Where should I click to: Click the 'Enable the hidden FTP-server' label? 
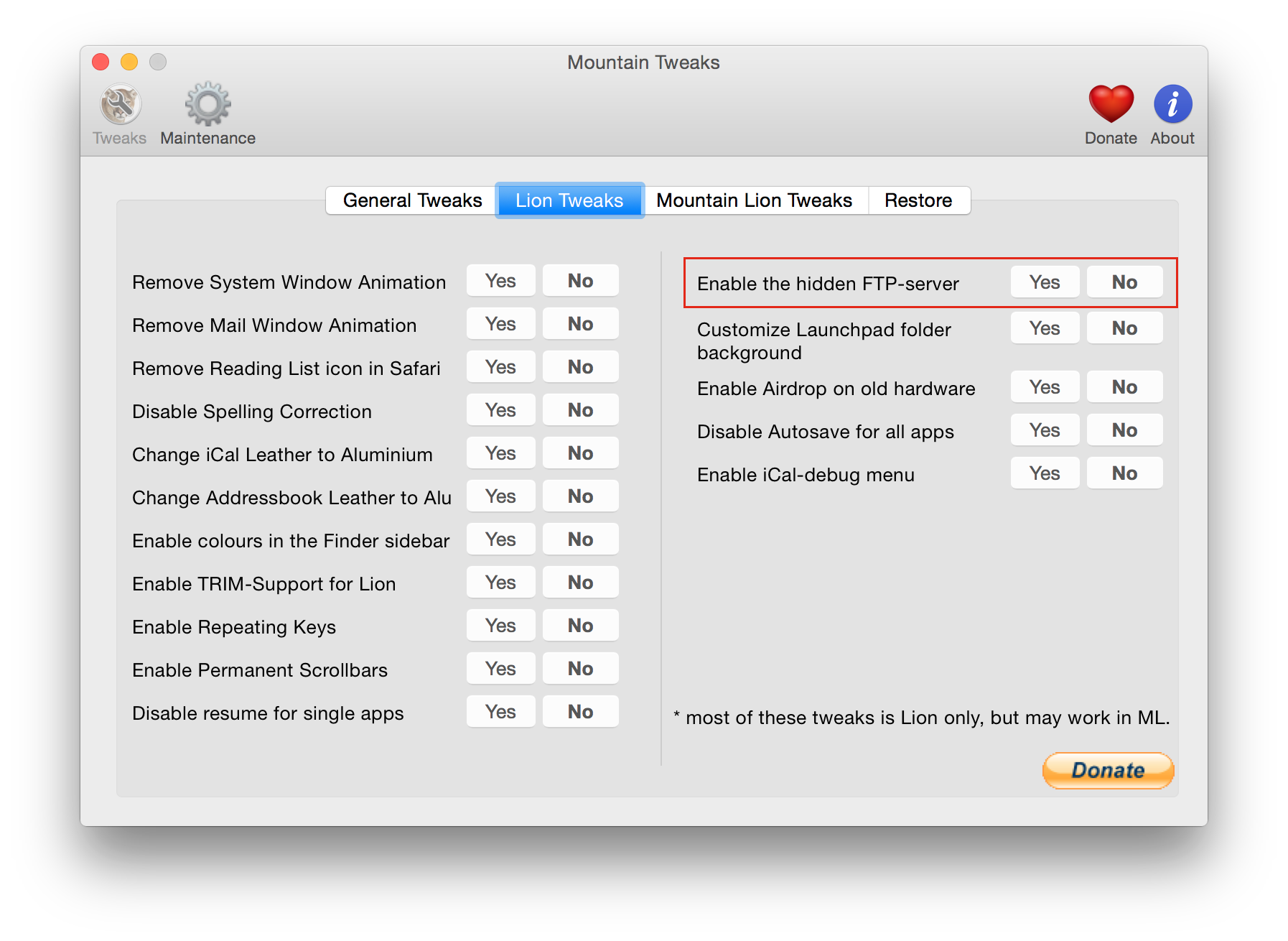pyautogui.click(x=828, y=284)
